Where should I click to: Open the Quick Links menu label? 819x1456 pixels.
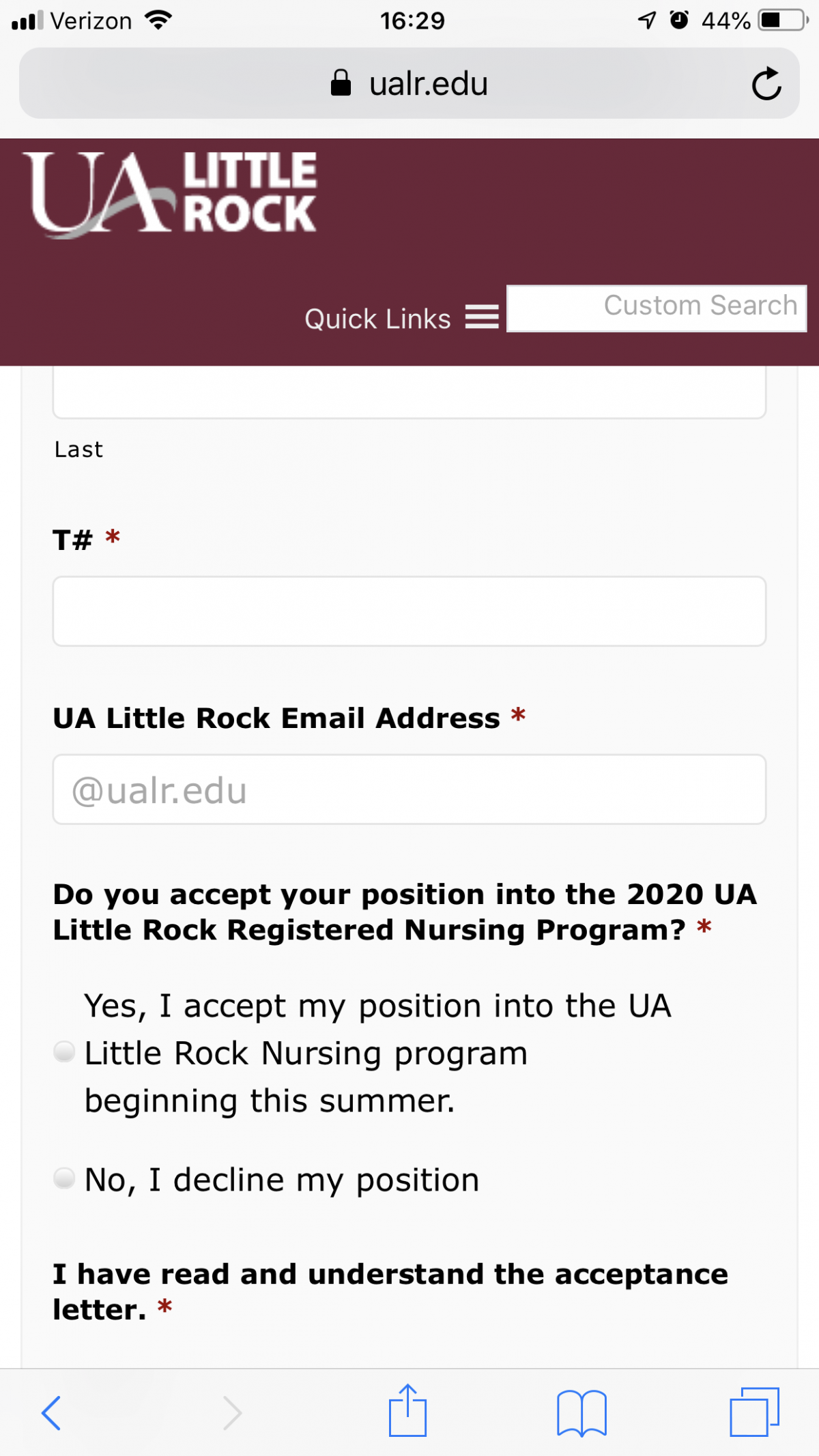(377, 319)
